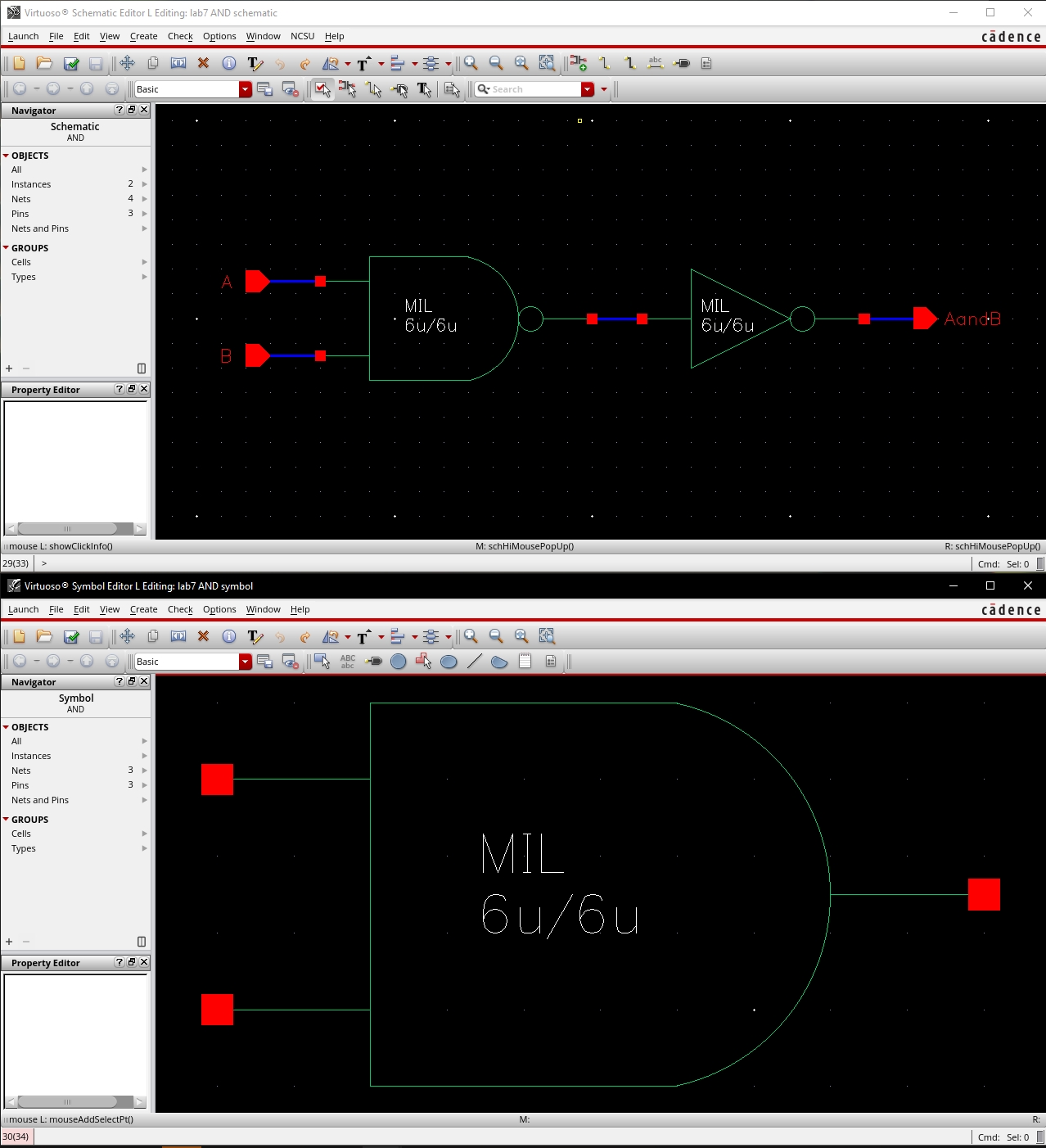Click Search input field in Schematic Editor toolbar
The image size is (1046, 1148).
pyautogui.click(x=535, y=89)
